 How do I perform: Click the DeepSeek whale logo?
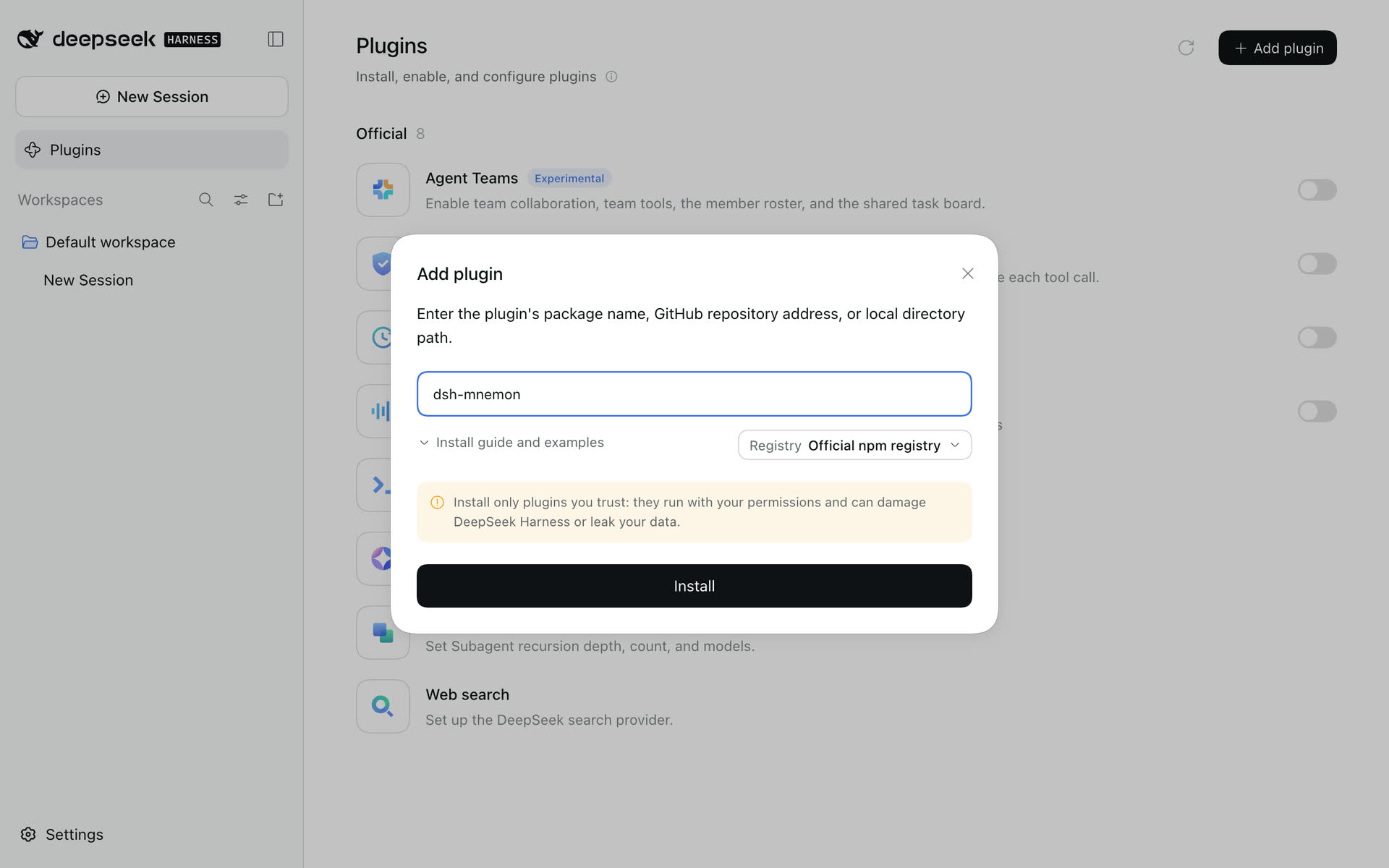[x=30, y=39]
